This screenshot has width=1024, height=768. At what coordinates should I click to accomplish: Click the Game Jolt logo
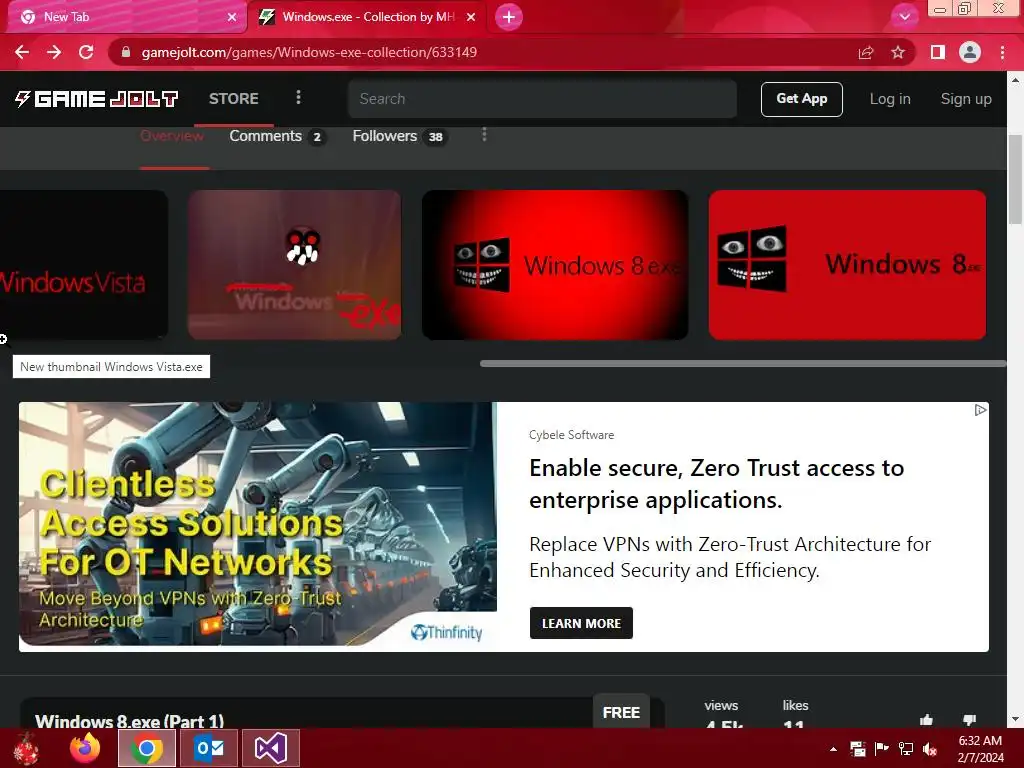[x=97, y=99]
